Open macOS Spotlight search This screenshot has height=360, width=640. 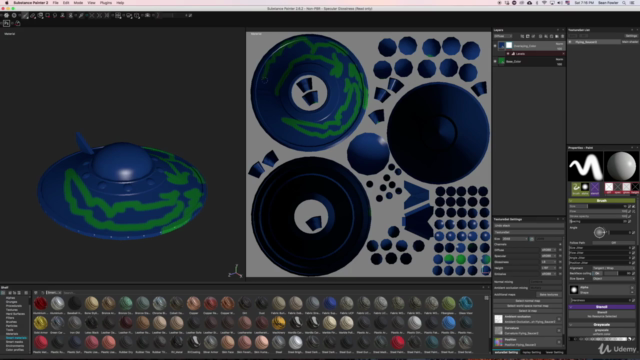click(624, 3)
